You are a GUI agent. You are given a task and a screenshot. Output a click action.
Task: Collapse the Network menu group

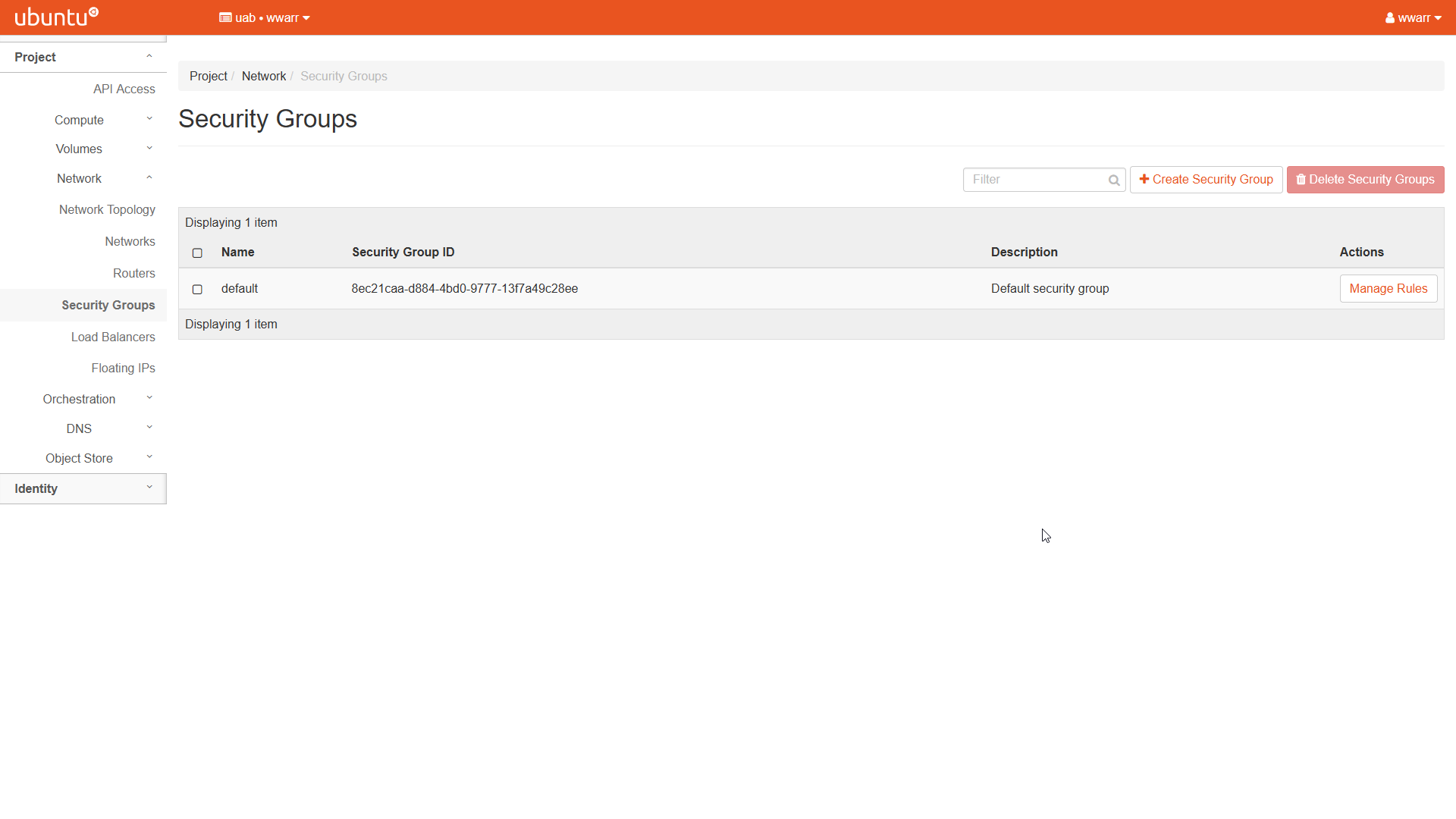[83, 178]
